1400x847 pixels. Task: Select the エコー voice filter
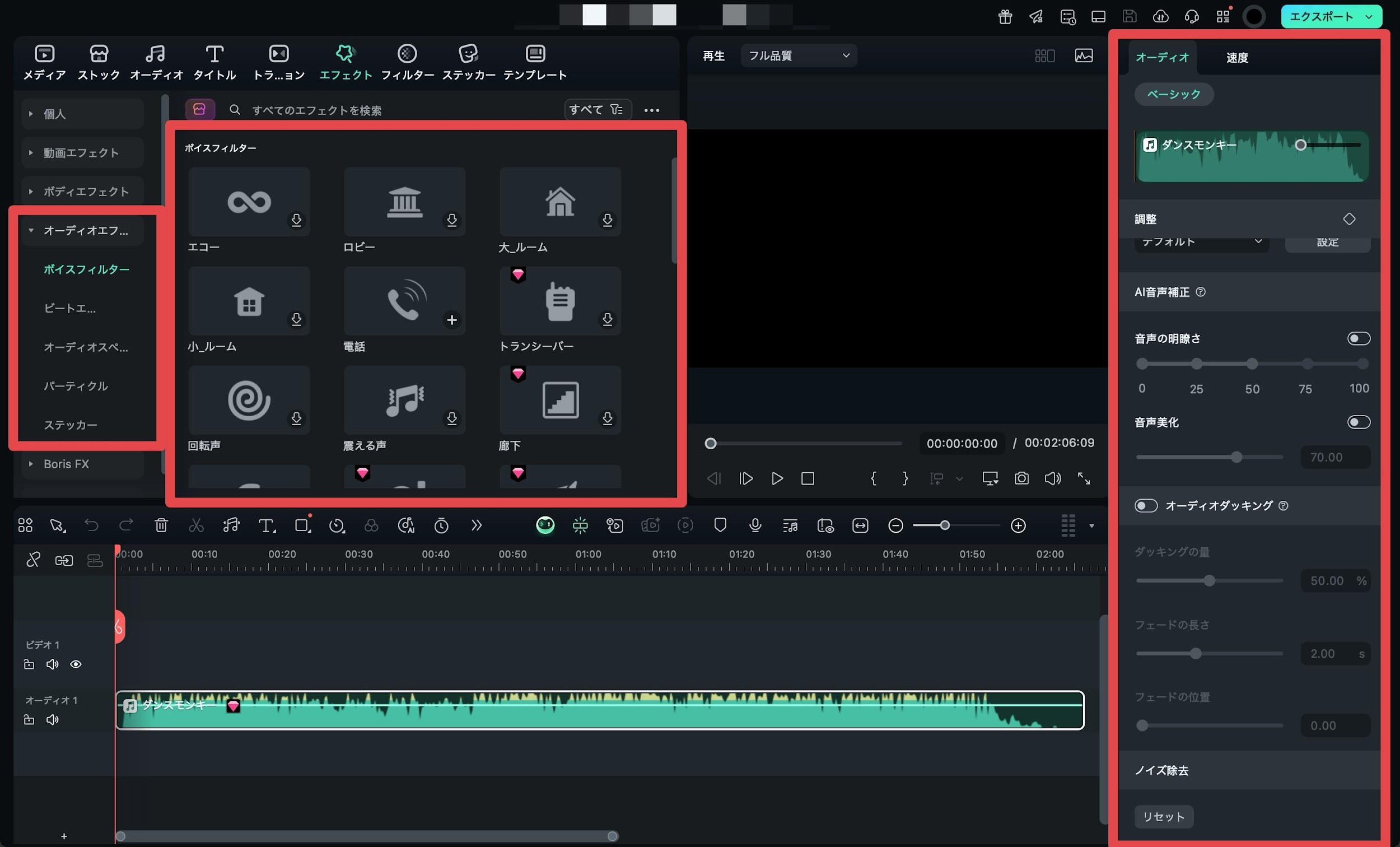pos(249,202)
